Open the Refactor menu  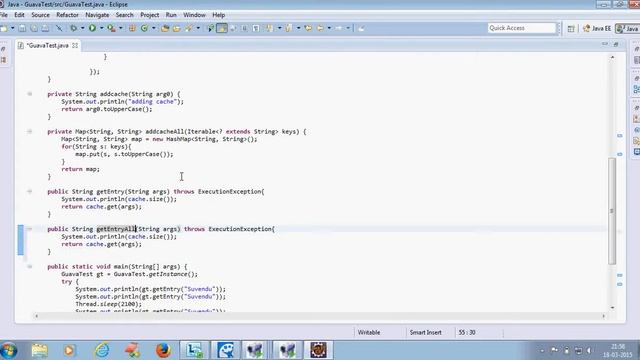(67, 15)
